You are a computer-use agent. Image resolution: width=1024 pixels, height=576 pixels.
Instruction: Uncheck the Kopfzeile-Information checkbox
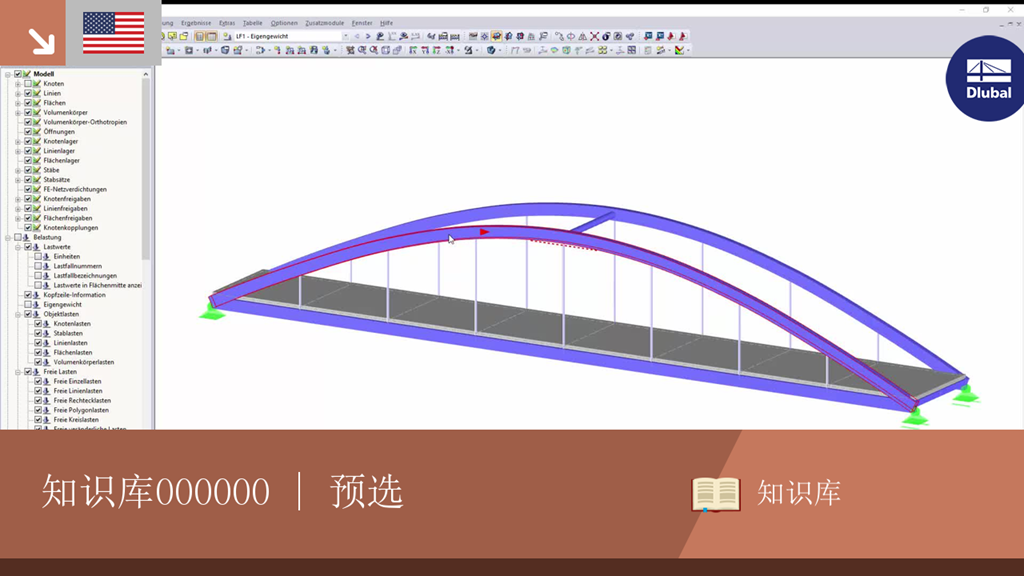tap(28, 295)
